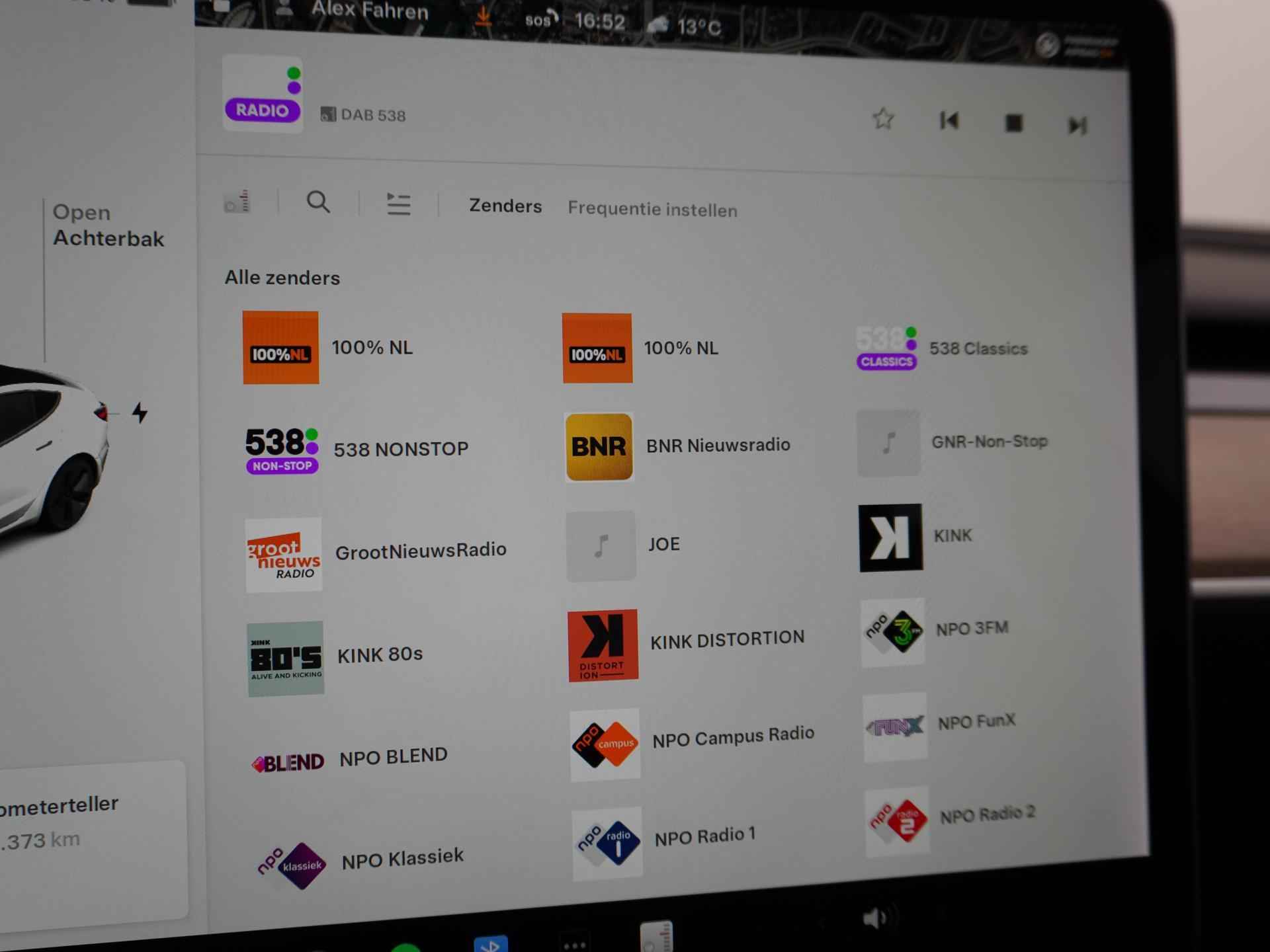1270x952 pixels.
Task: Tune to NPO Klassiek logo
Action: coord(291,865)
